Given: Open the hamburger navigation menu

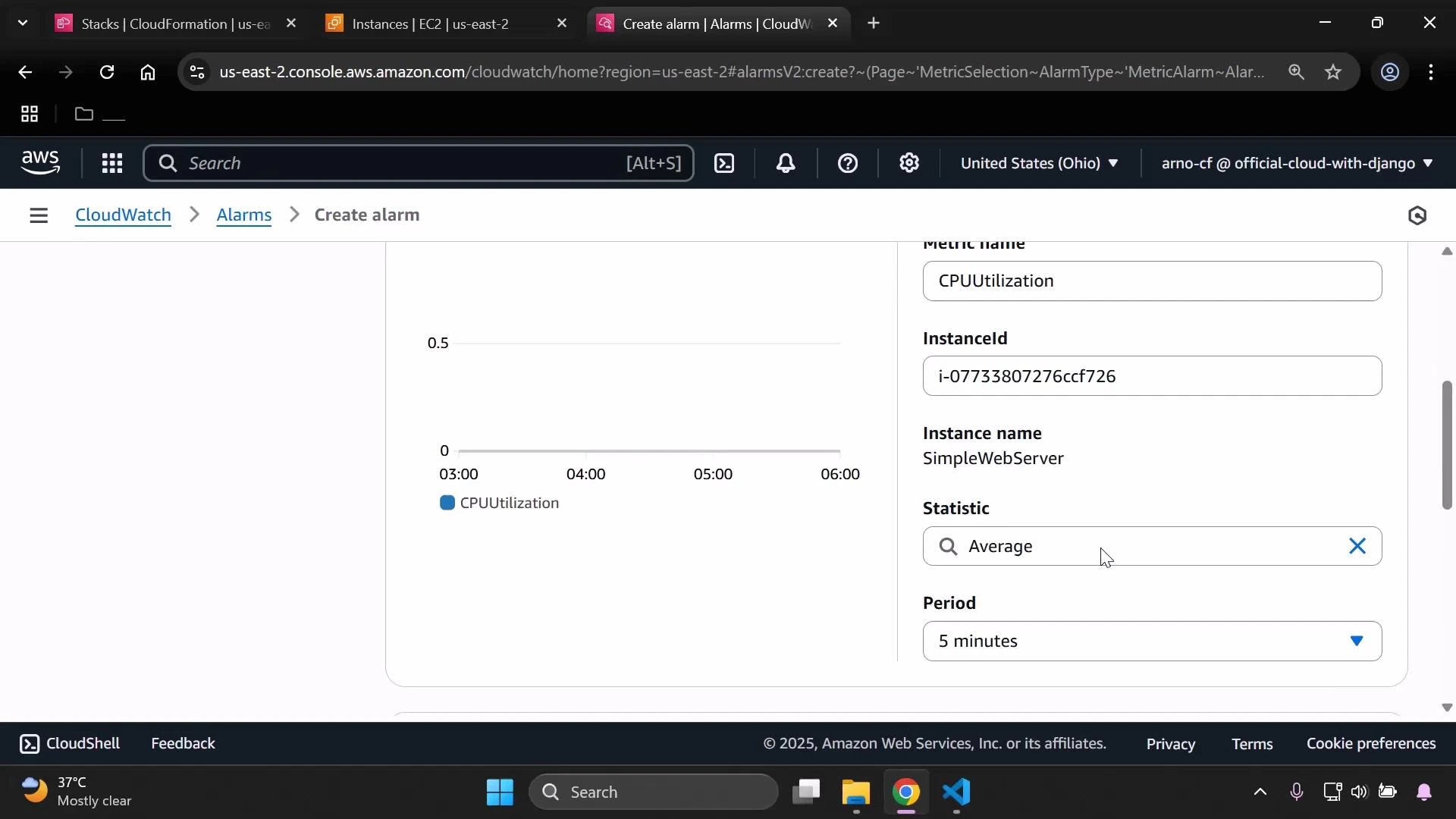Looking at the screenshot, I should click(x=39, y=215).
